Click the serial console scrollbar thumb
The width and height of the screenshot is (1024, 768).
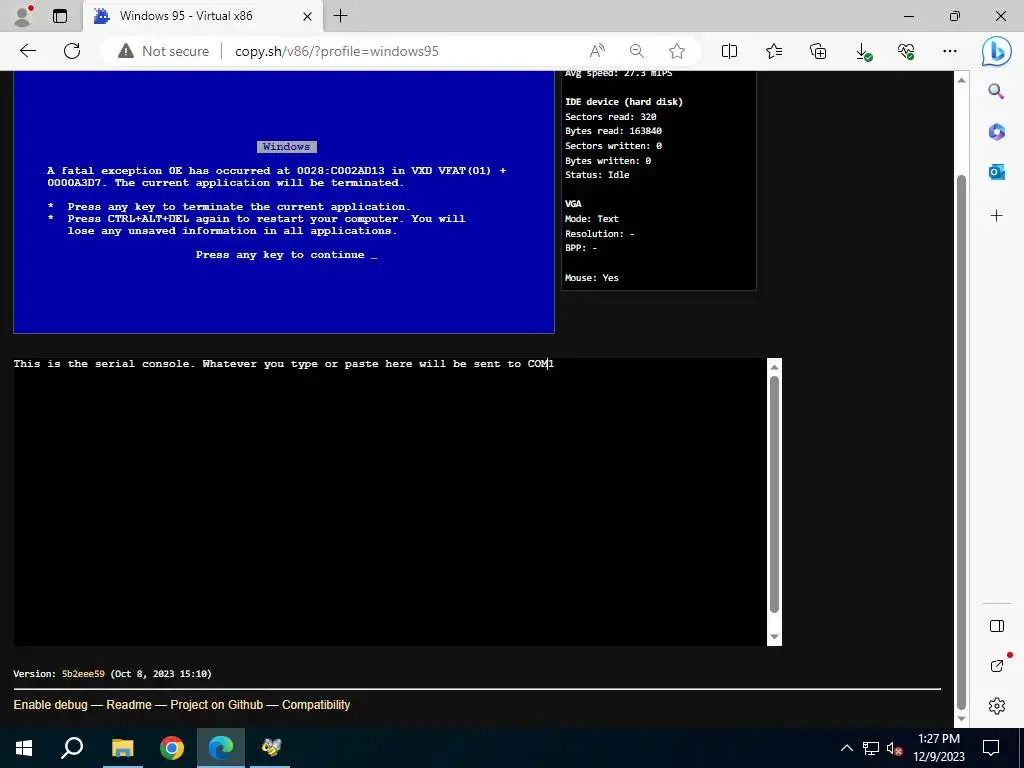pyautogui.click(x=775, y=494)
